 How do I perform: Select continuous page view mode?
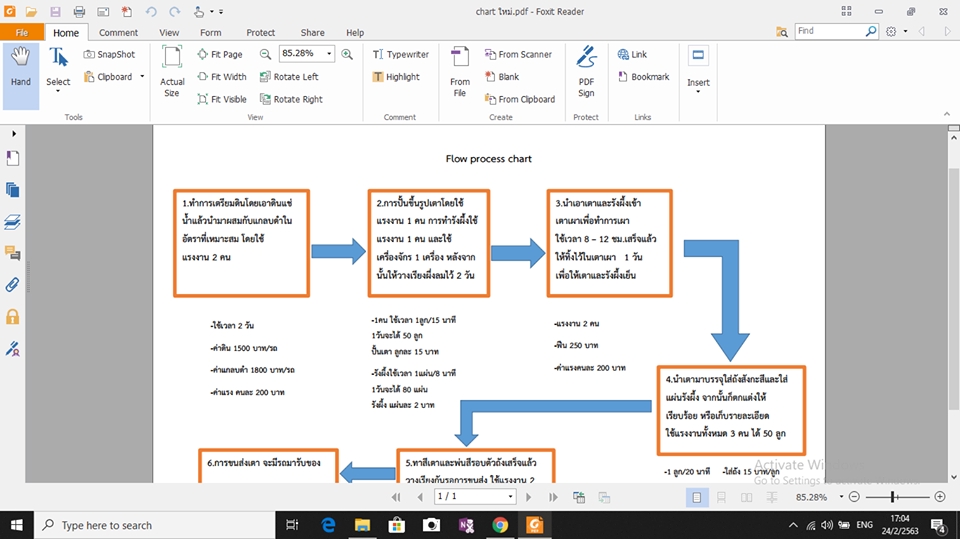click(721, 497)
